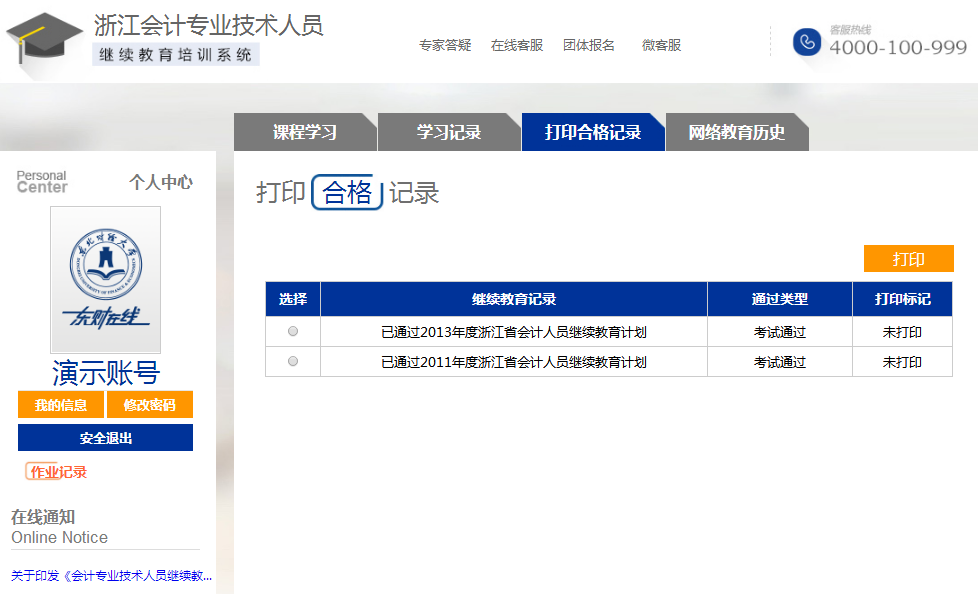Switch to the 学习记录 tab
Viewport: 978px width, 594px height.
click(x=449, y=132)
